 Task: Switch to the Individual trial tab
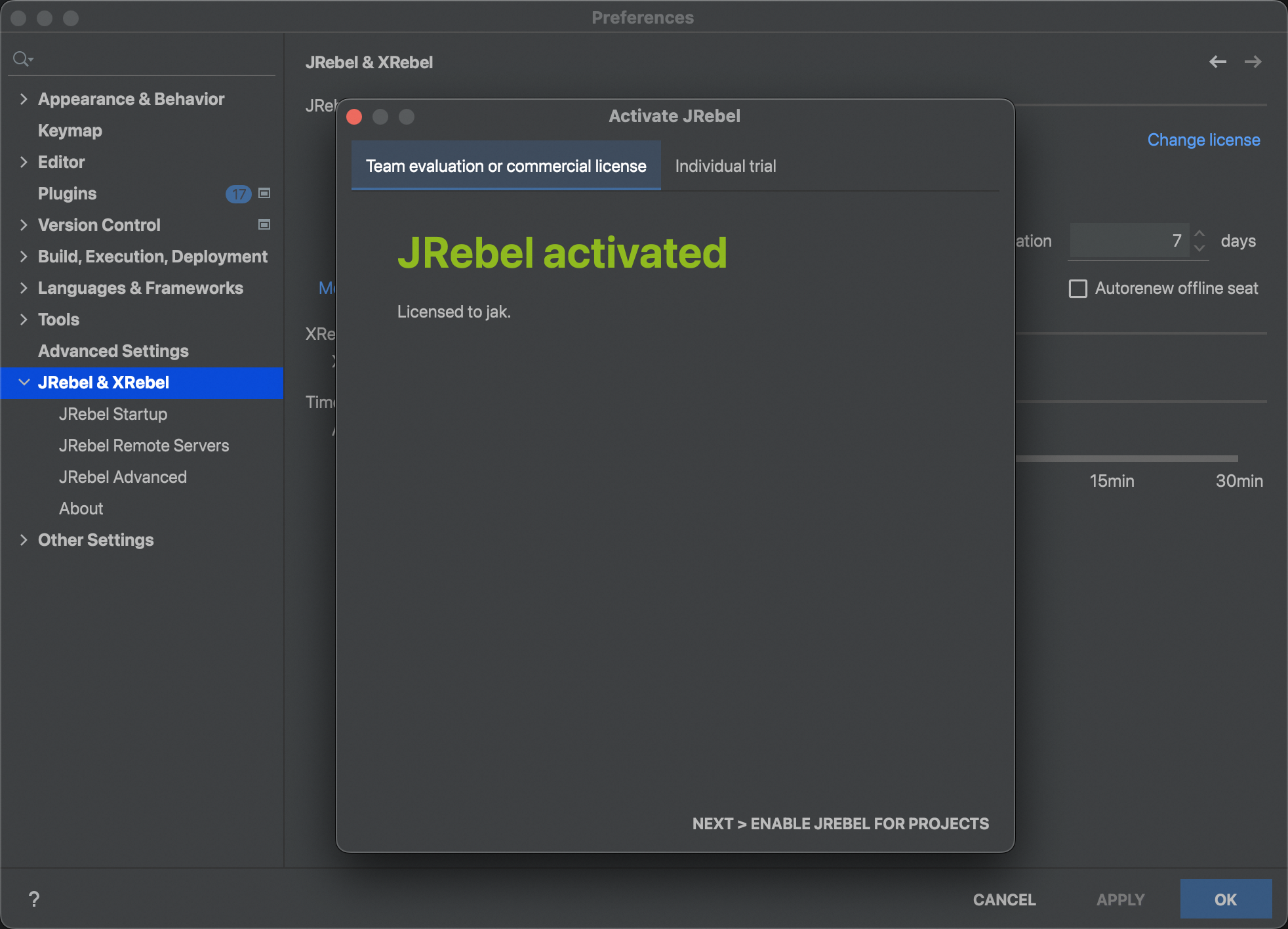click(725, 166)
